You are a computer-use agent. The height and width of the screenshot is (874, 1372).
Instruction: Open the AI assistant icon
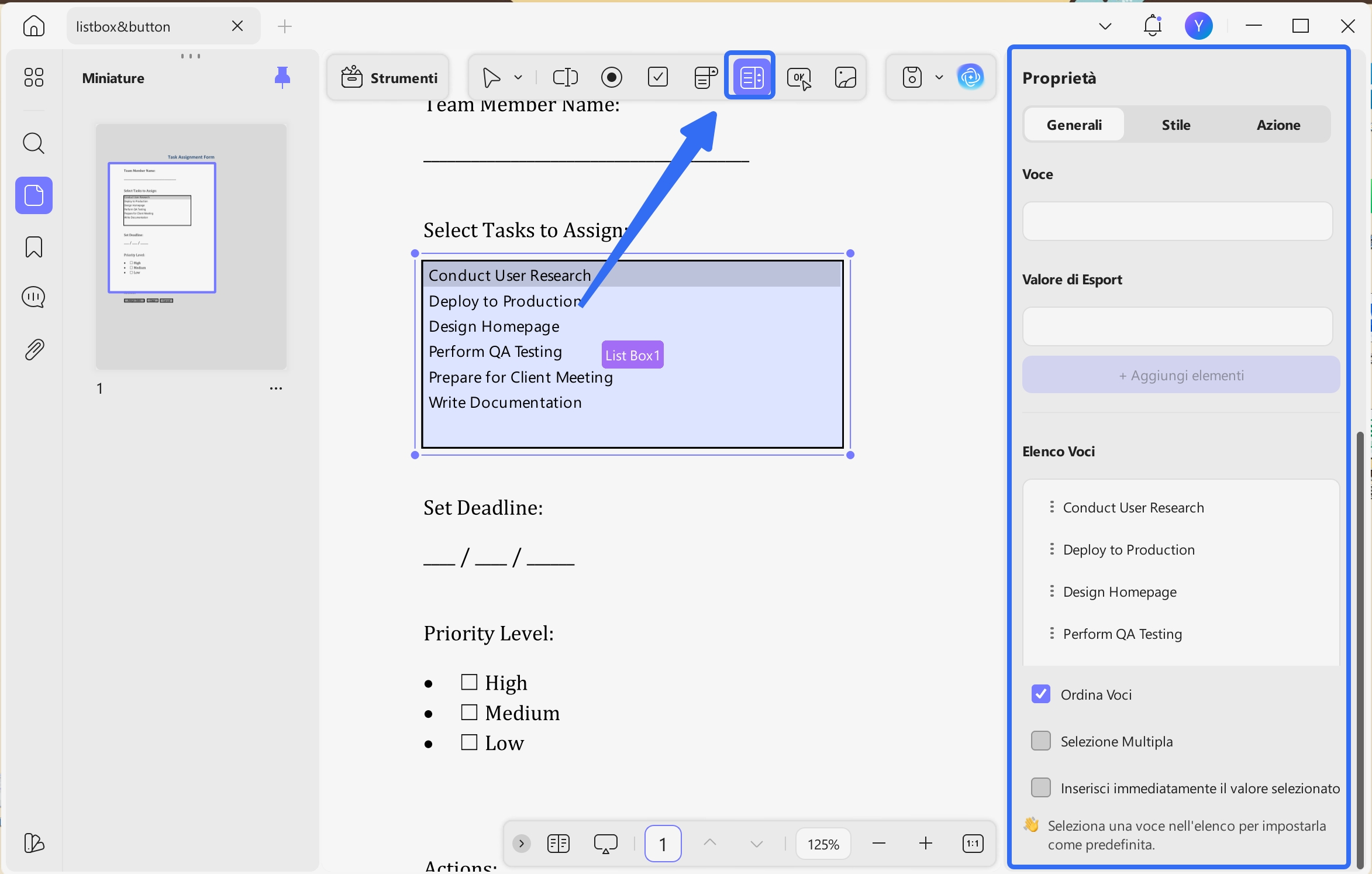click(x=971, y=77)
